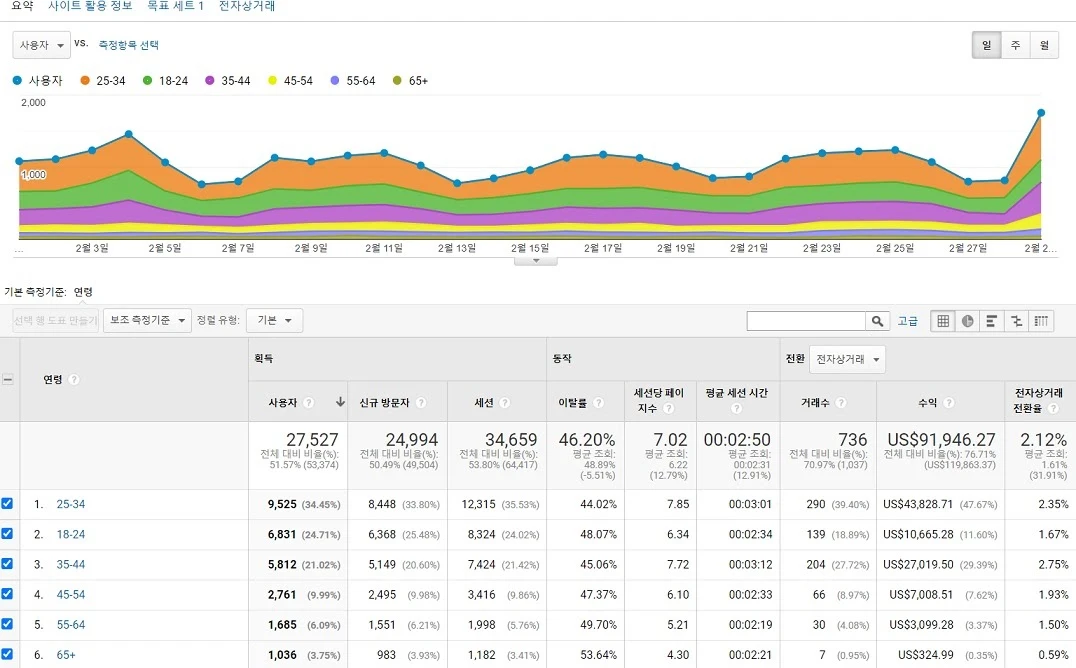Open the 45-54 age group link

tap(71, 595)
